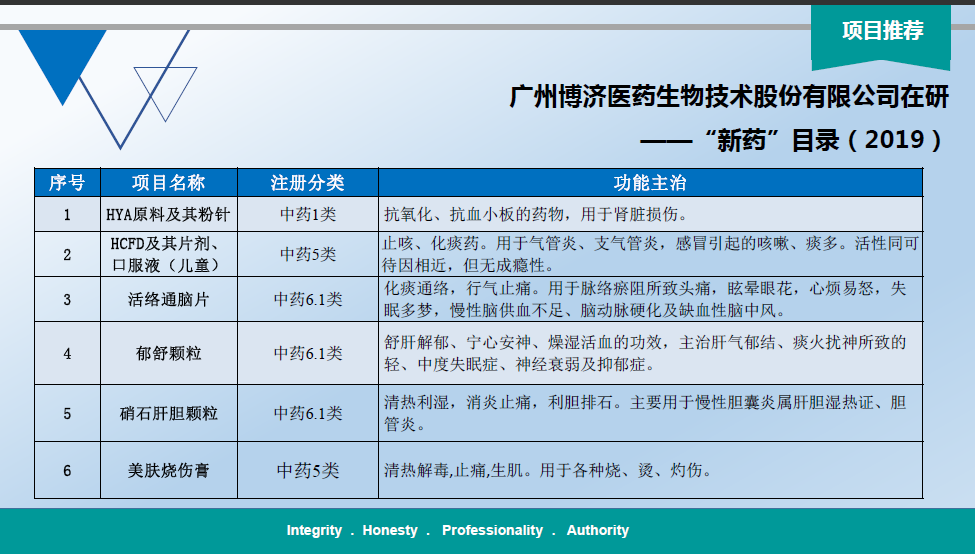This screenshot has height=554, width=975.
Task: Click the solid blue triangle logo
Action: 62,60
